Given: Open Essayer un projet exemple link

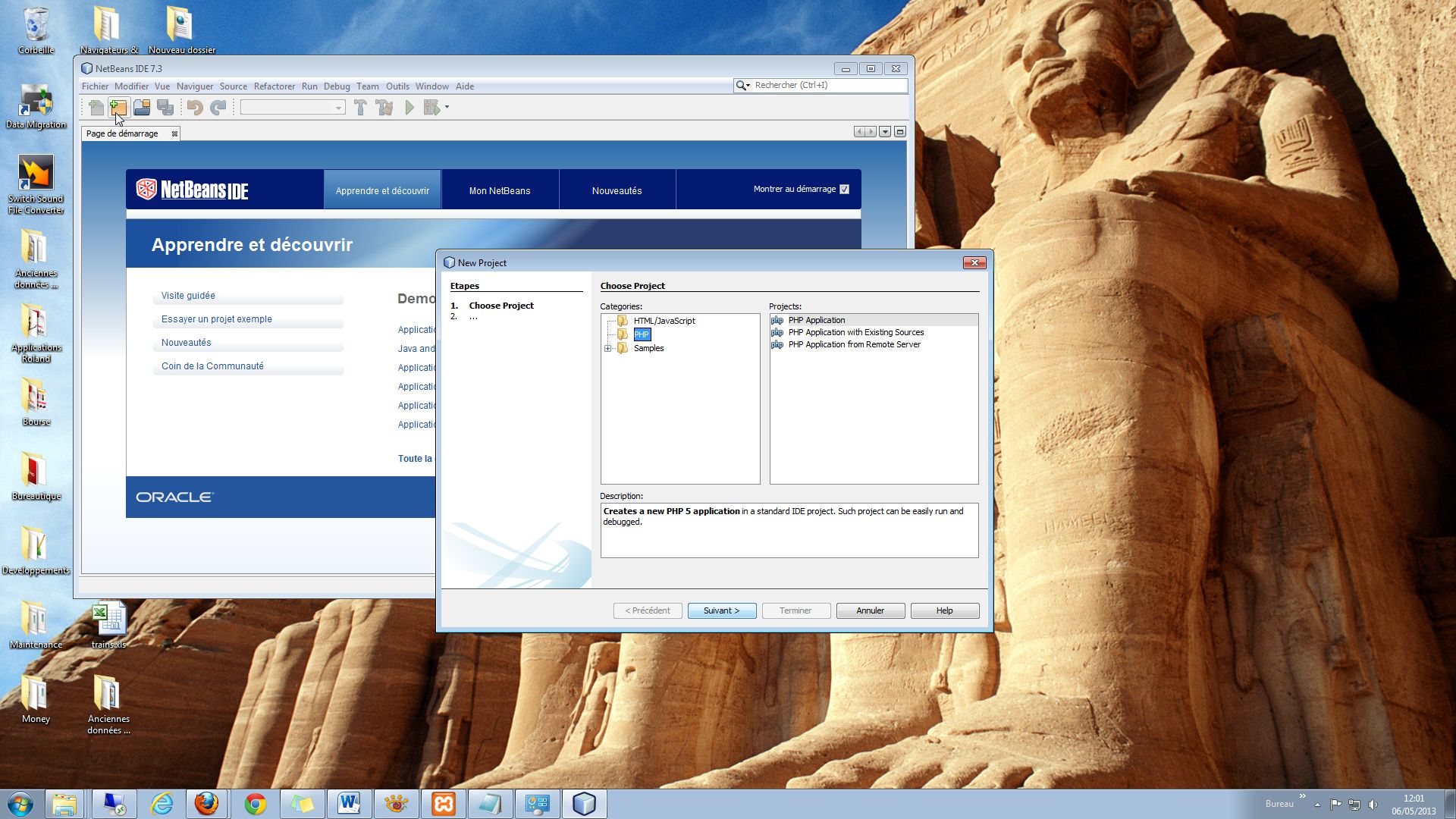Looking at the screenshot, I should tap(217, 319).
